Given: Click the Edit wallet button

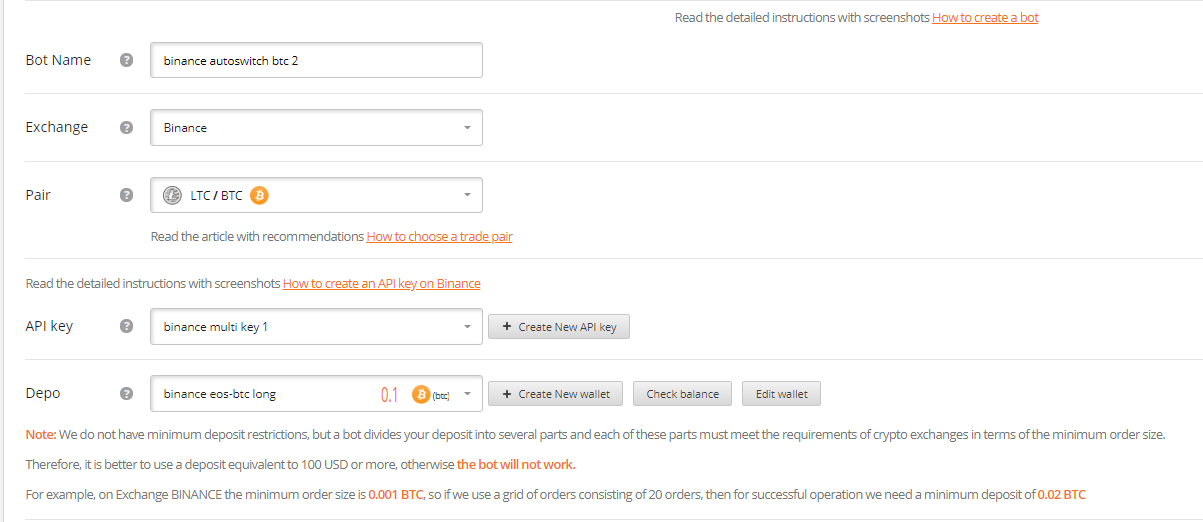Looking at the screenshot, I should [x=782, y=394].
